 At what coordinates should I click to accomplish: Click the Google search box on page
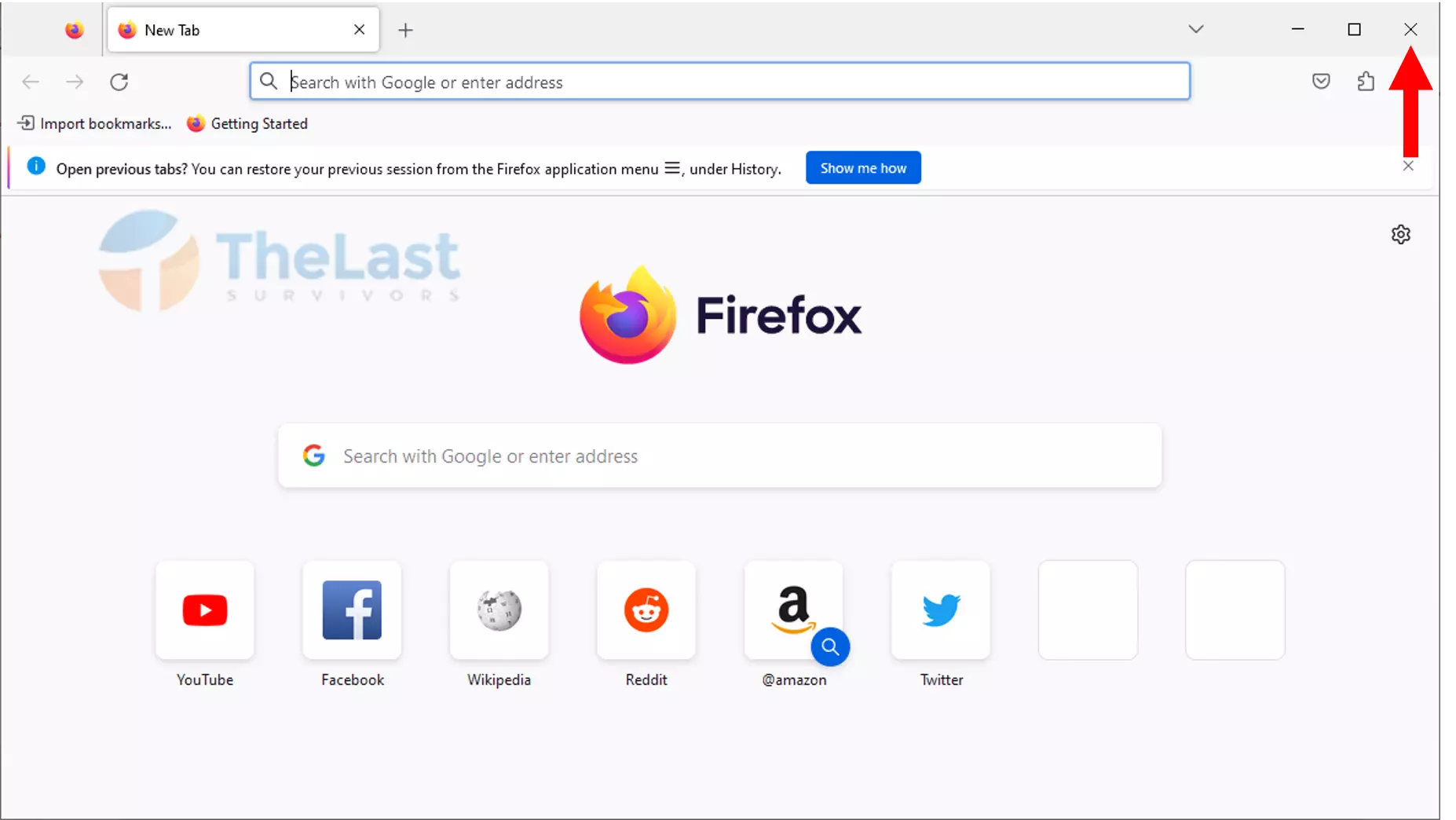[x=719, y=456]
